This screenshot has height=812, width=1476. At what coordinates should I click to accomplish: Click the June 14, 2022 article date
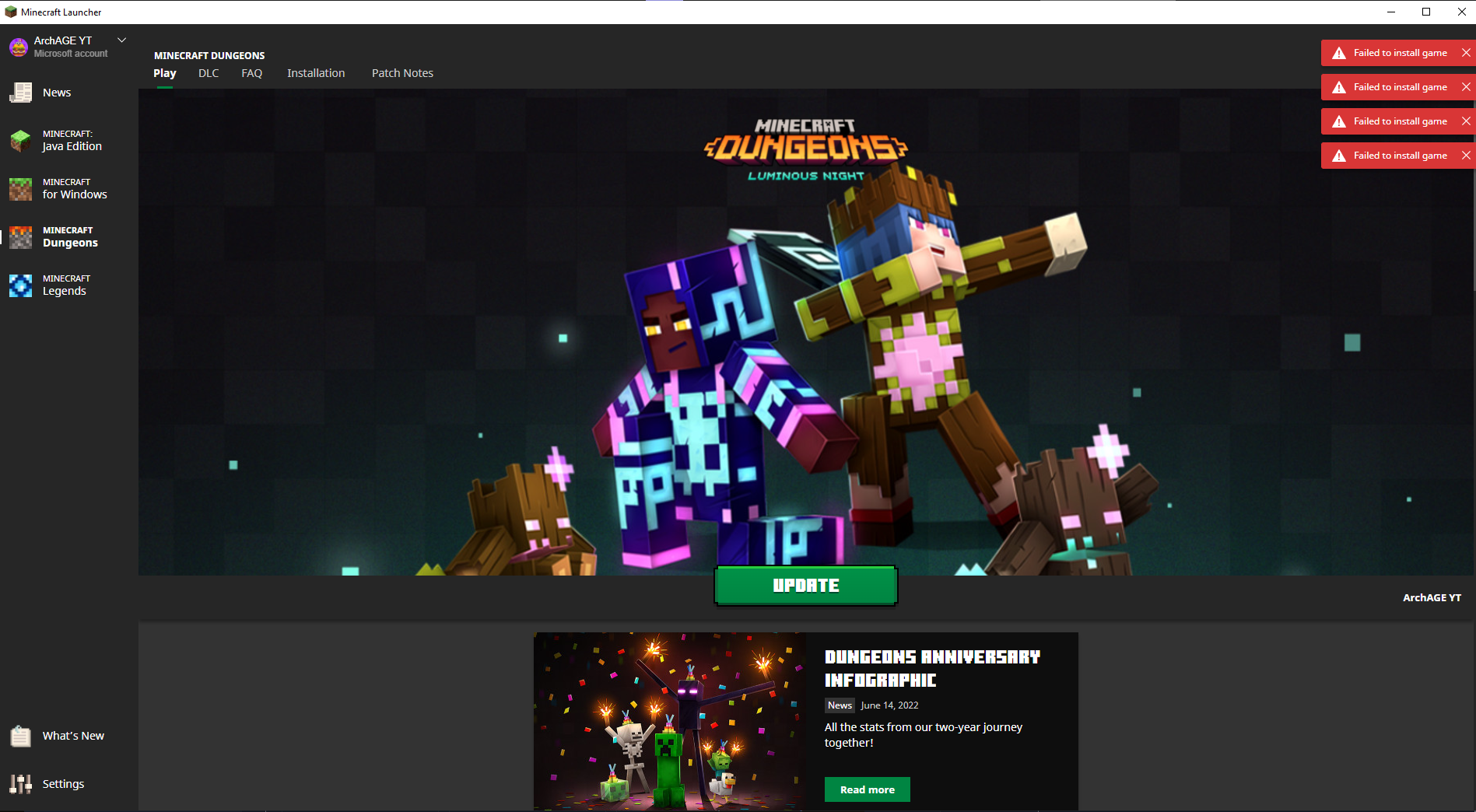(889, 705)
